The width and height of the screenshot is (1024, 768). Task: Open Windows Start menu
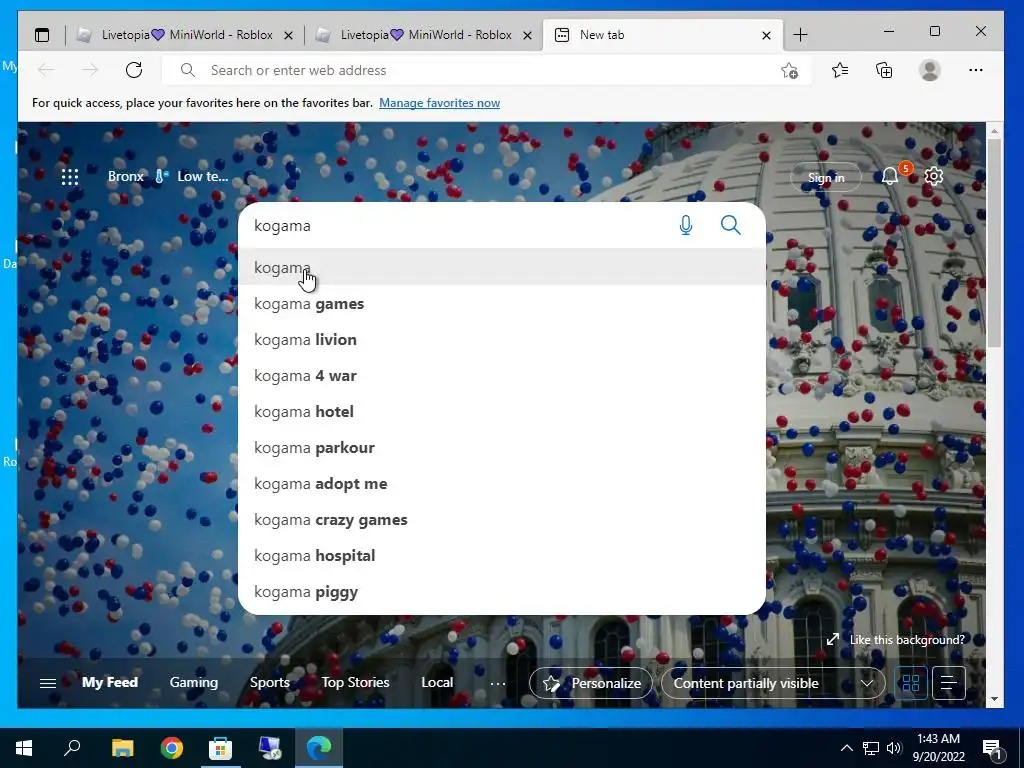click(x=24, y=748)
